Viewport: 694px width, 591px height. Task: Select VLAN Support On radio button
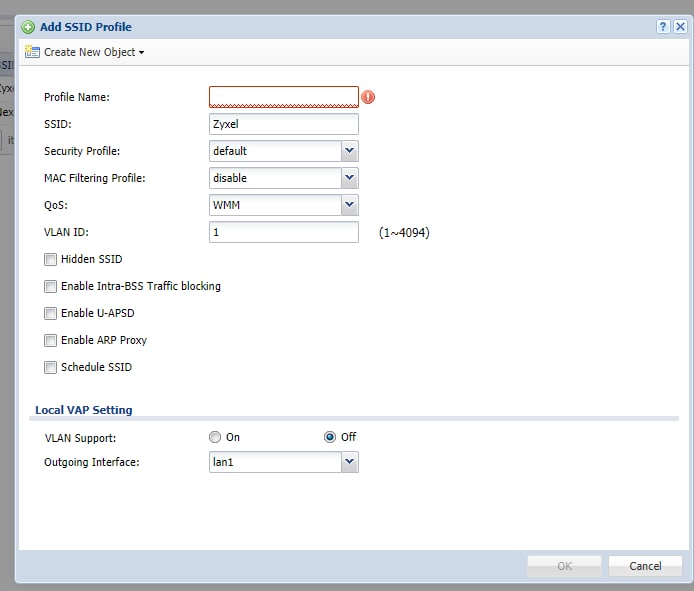215,437
